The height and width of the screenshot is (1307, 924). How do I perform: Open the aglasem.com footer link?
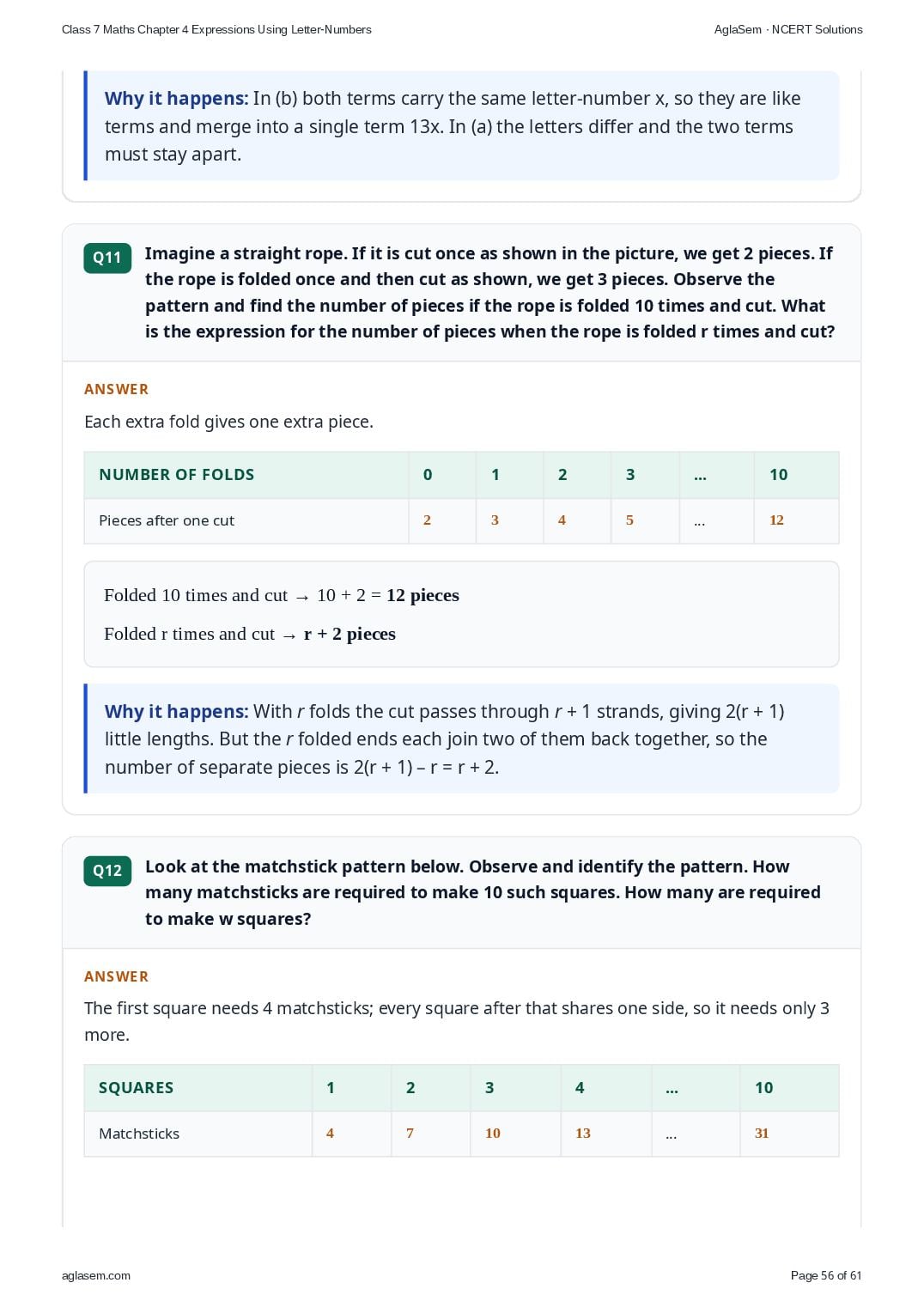point(96,1275)
